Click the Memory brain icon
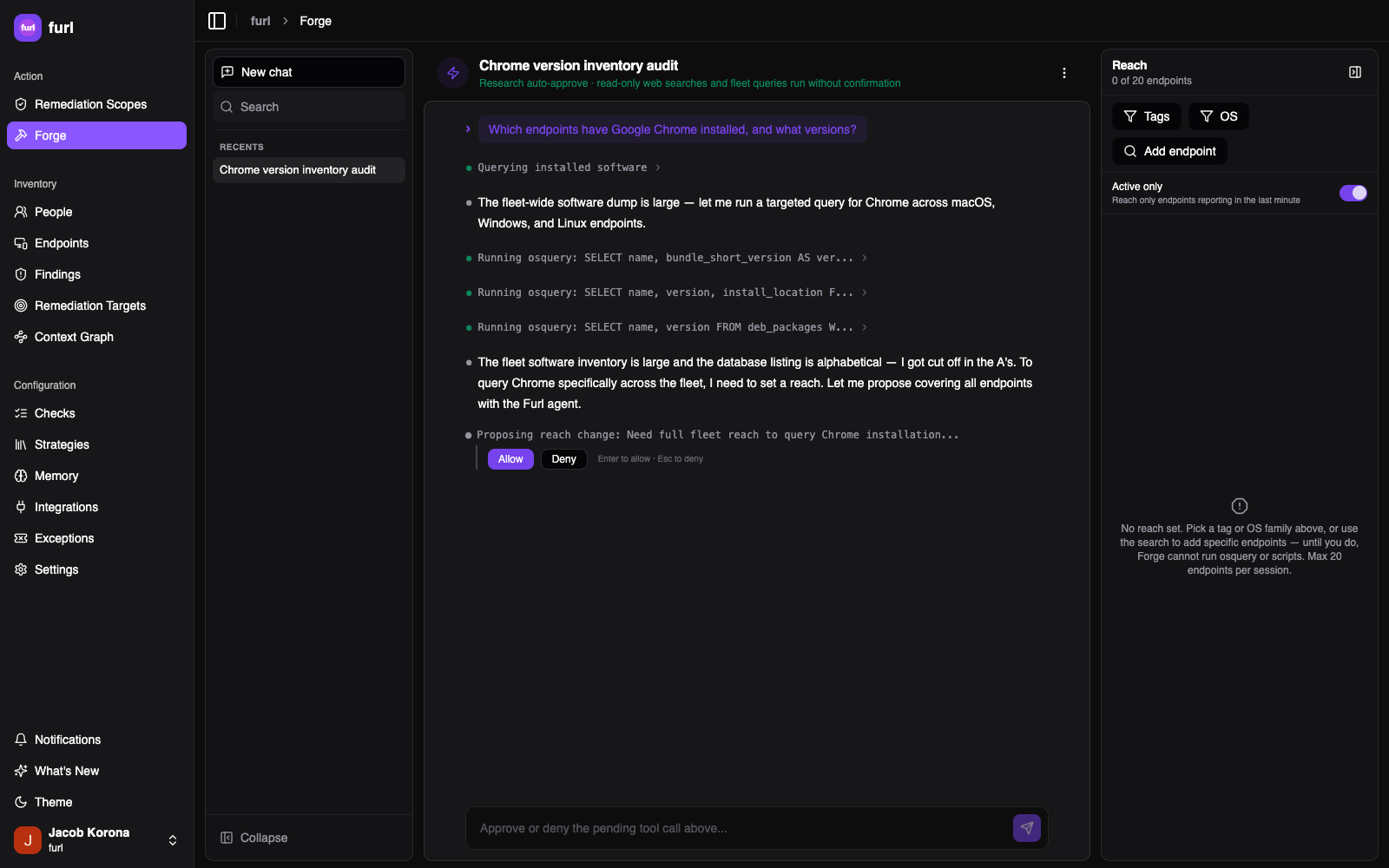The width and height of the screenshot is (1389, 868). (x=21, y=476)
